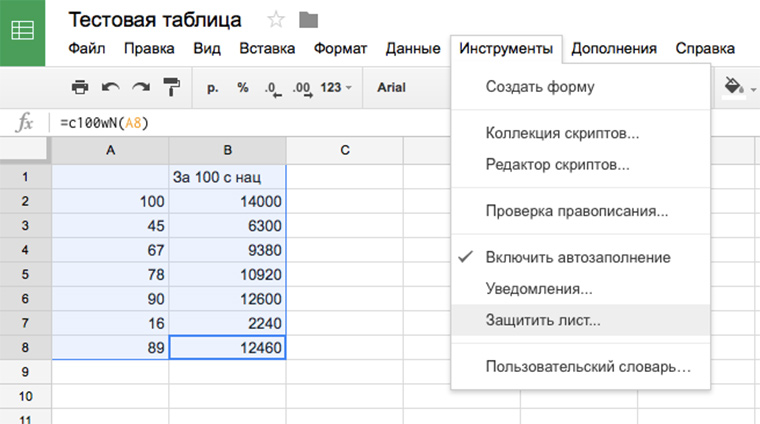Click the decrease decimal places button
Screen dimensions: 760x424
click(272, 88)
